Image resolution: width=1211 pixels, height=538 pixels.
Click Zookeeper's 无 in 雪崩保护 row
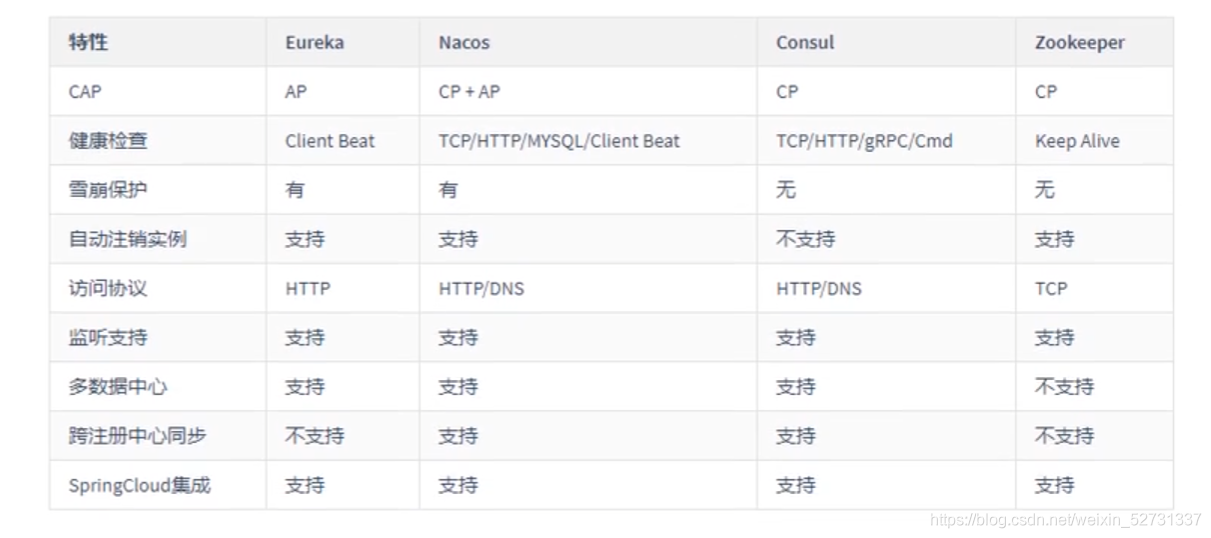tap(1045, 190)
